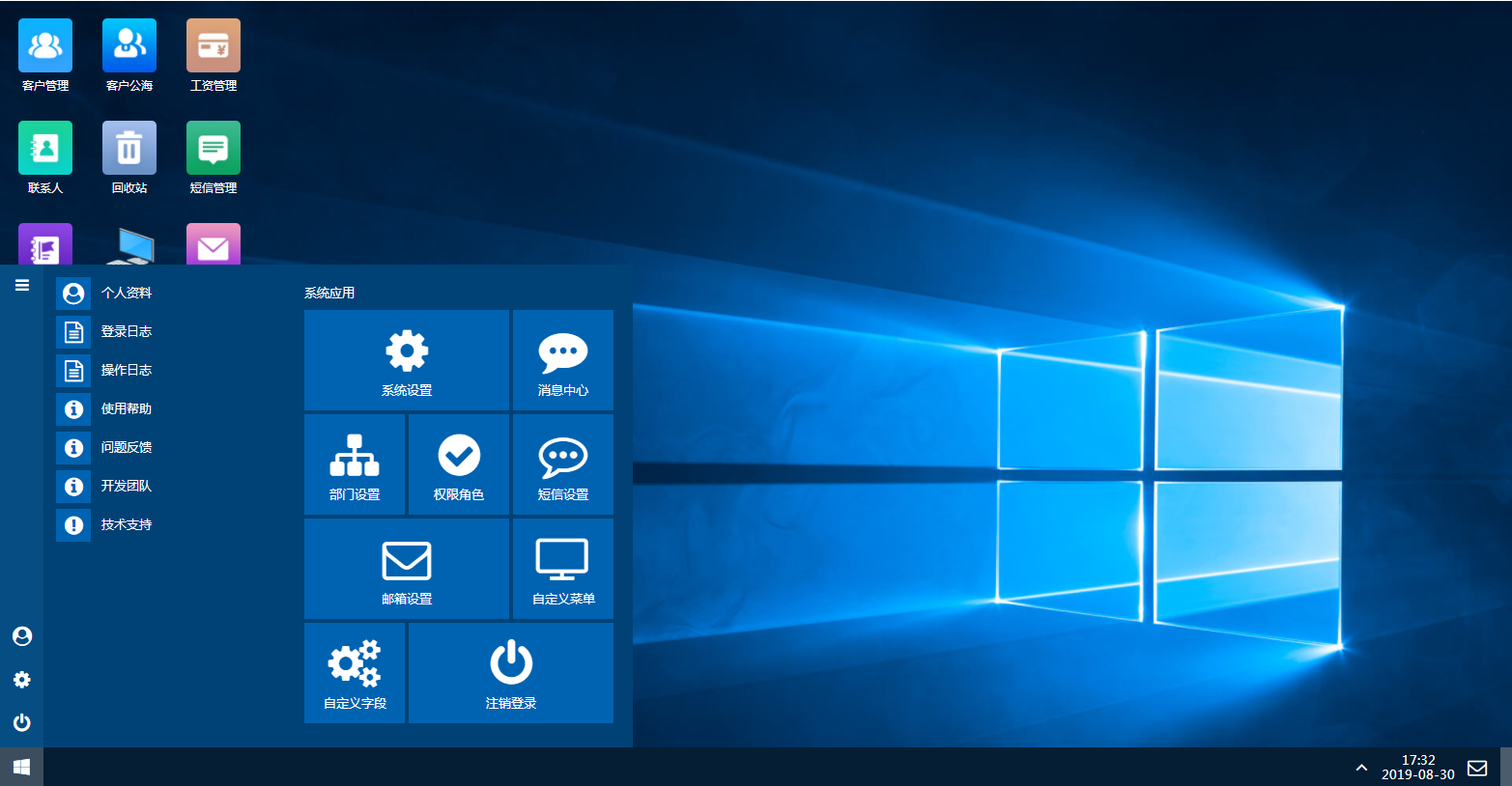Image resolution: width=1512 pixels, height=786 pixels.
Task: Select 开发团队 in the start menu
Action: (x=104, y=486)
